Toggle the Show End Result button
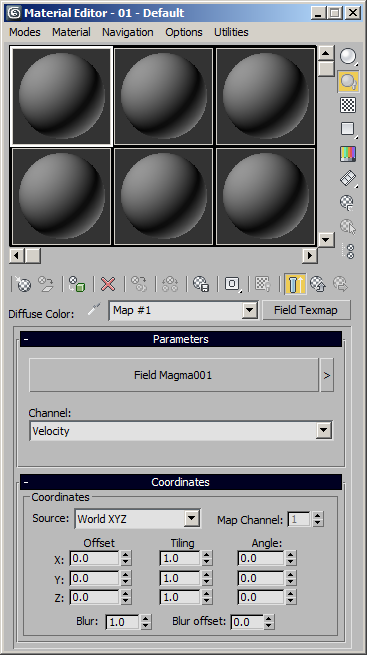The height and width of the screenshot is (655, 367). tap(295, 284)
